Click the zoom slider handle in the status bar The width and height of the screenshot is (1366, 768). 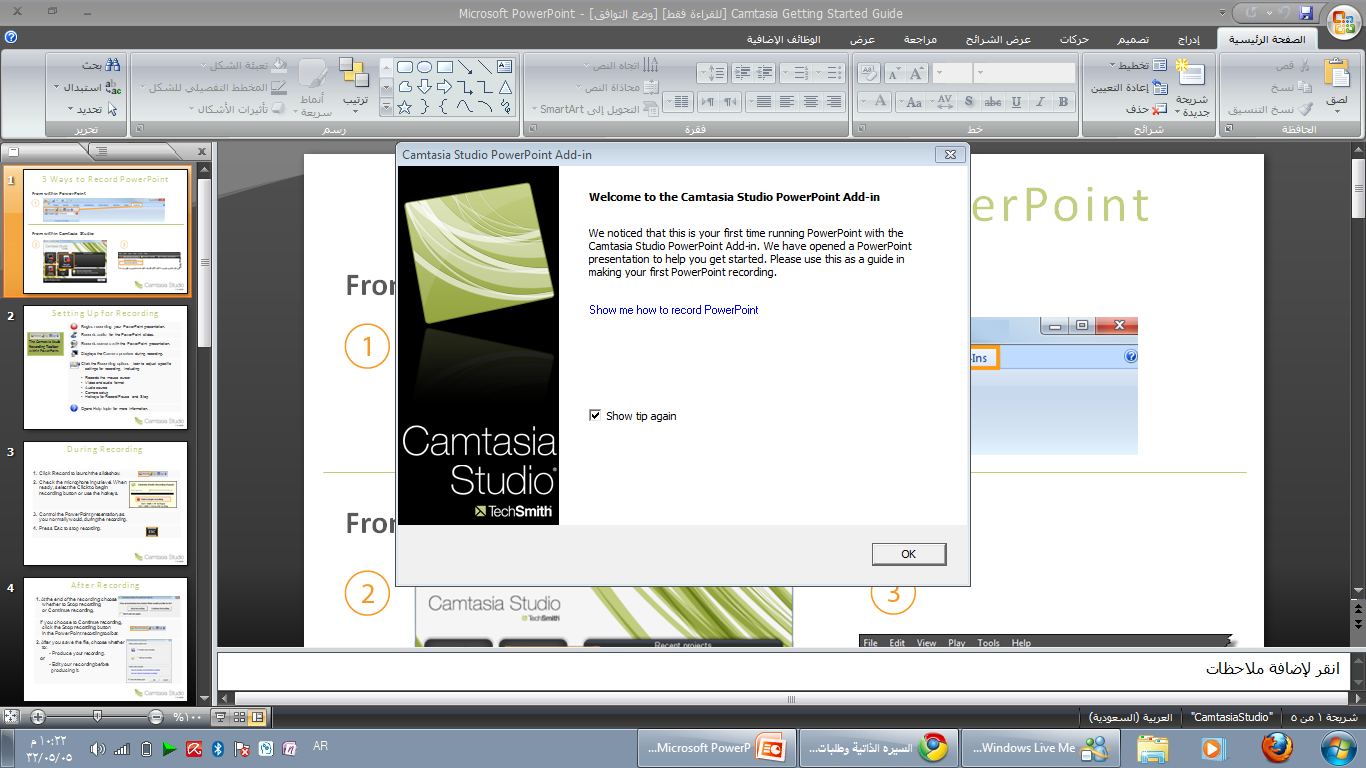97,717
